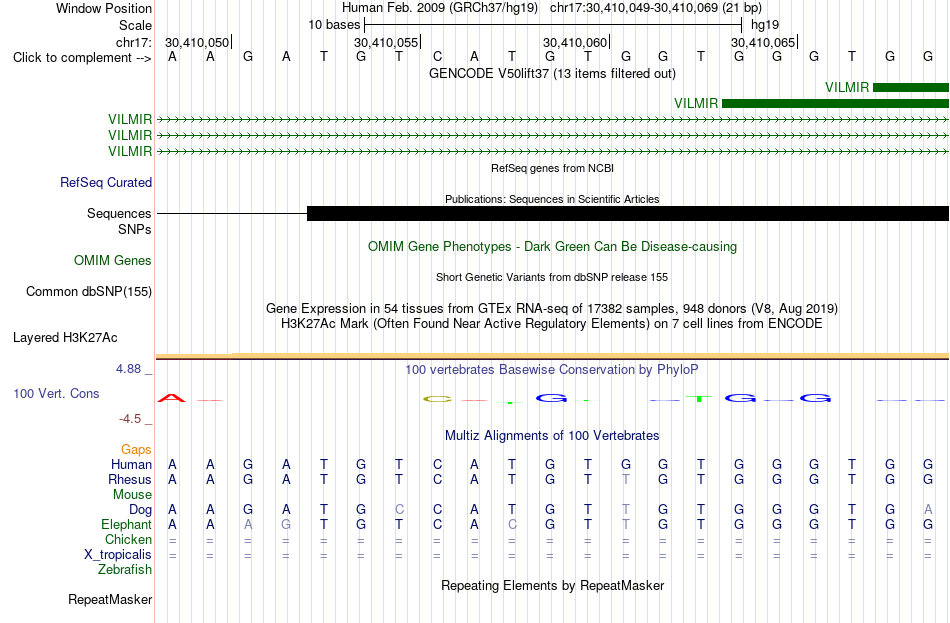Image resolution: width=950 pixels, height=623 pixels.
Task: Click the -4.5 PhyloP lower limit
Action: point(130,419)
